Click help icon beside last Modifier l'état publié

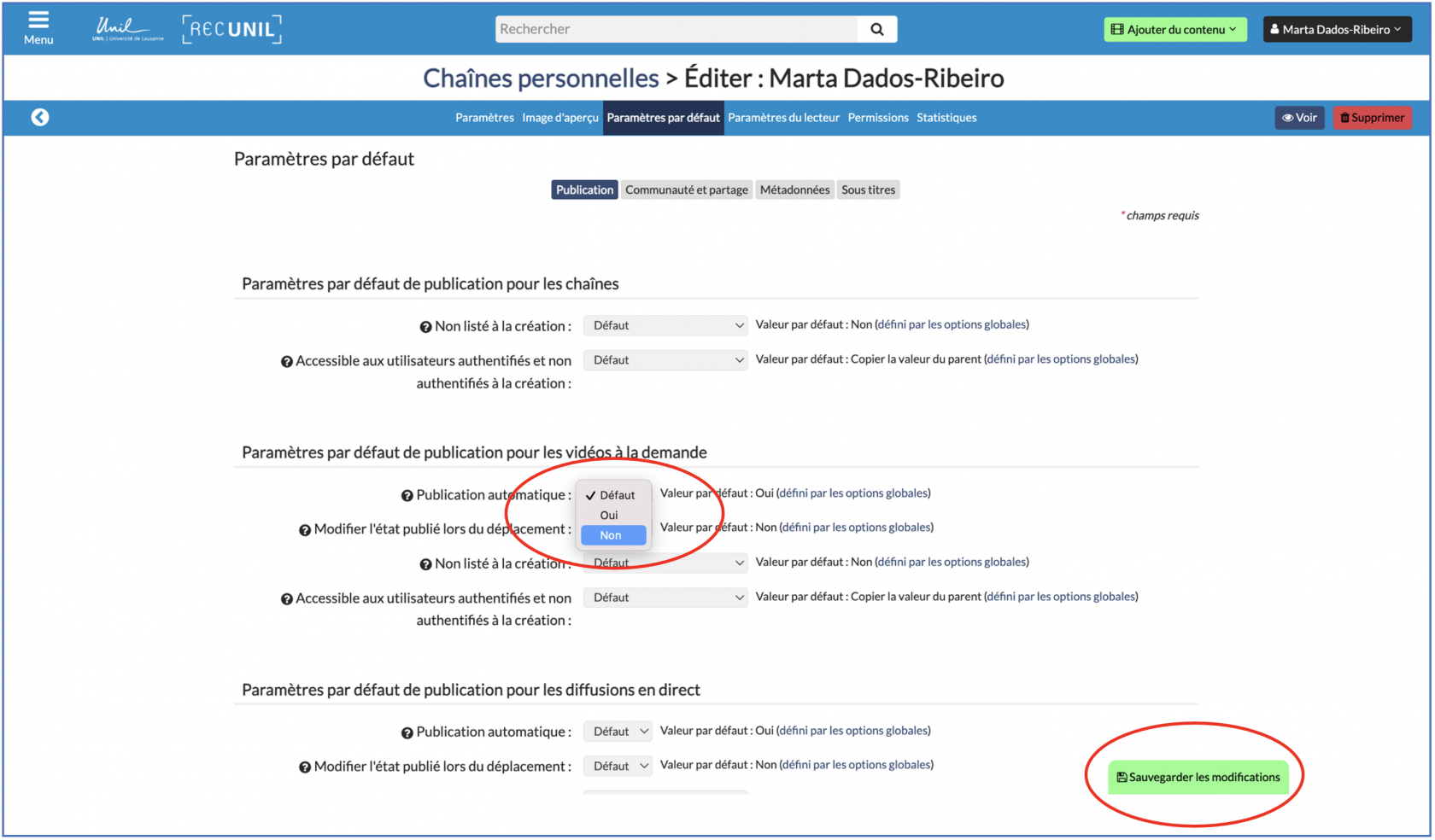pyautogui.click(x=305, y=767)
